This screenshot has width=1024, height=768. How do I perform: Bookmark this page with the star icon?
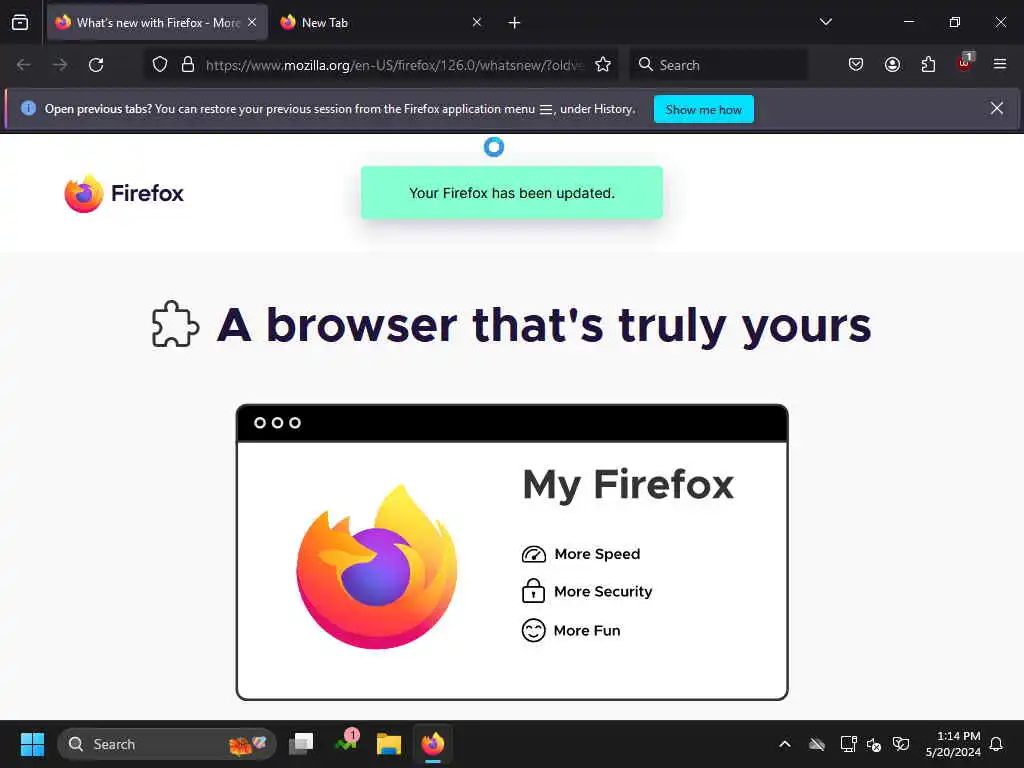coord(603,65)
